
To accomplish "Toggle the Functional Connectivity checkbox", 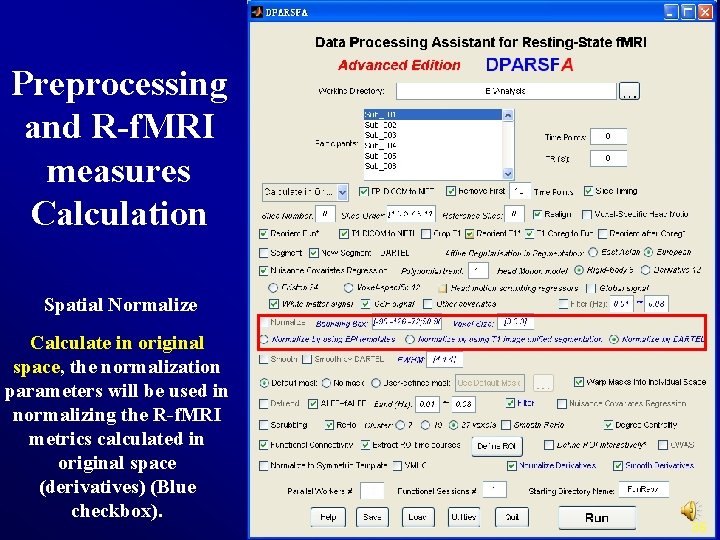I will tap(264, 445).
